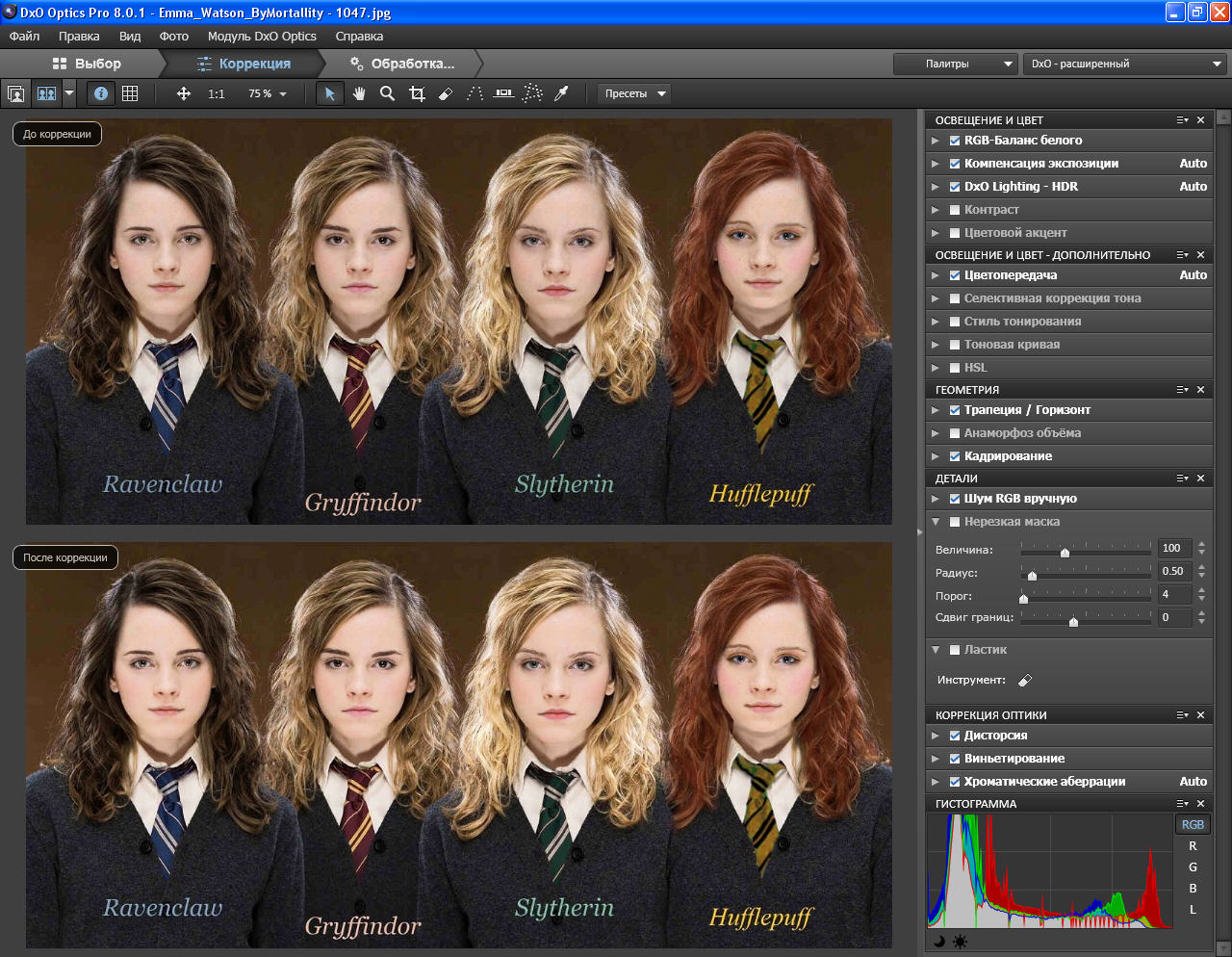1232x957 pixels.
Task: Click the Величина slider handle
Action: point(1065,551)
